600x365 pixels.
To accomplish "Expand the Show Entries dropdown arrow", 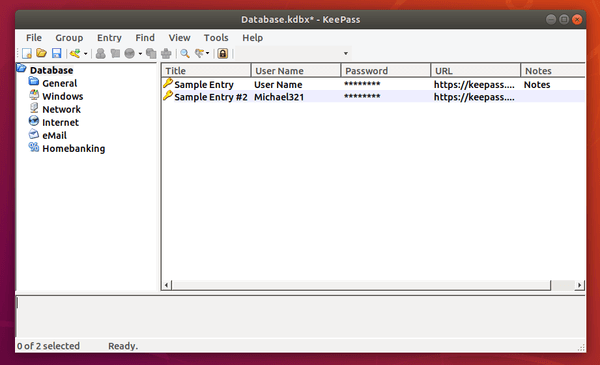I will (207, 53).
